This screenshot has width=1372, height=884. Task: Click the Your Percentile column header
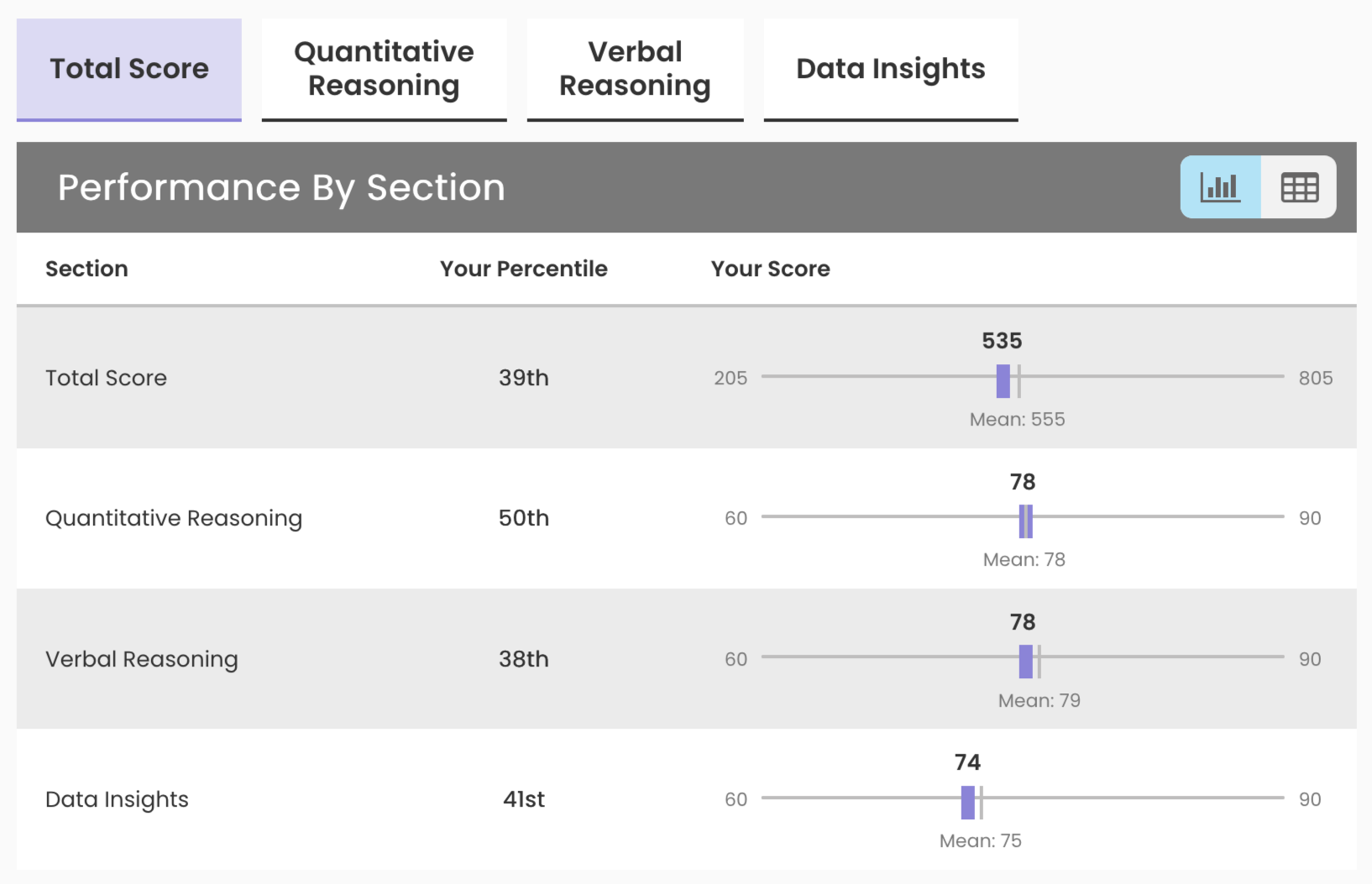click(523, 269)
